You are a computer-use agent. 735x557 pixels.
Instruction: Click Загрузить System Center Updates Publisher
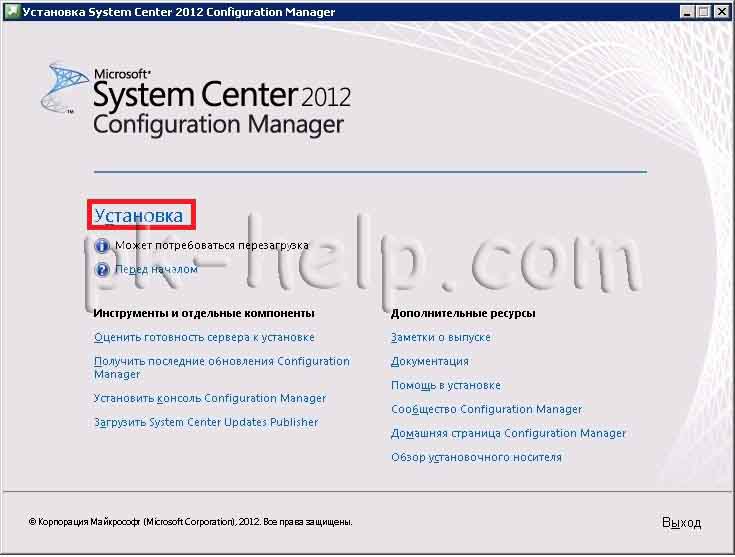tap(206, 422)
